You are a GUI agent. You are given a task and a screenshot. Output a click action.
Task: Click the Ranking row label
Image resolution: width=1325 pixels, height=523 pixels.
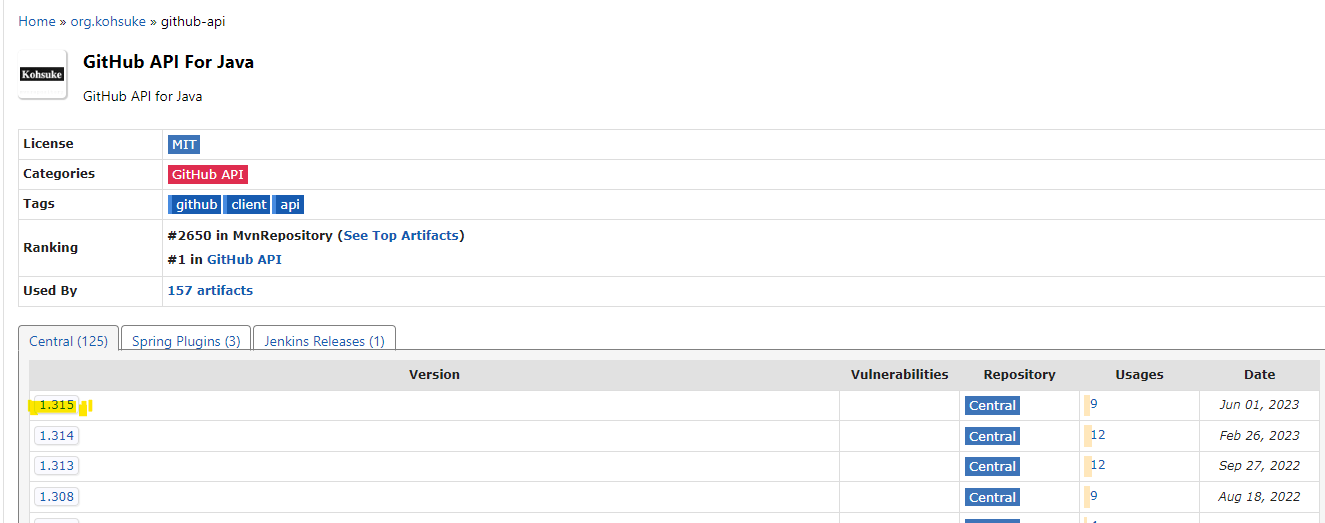point(50,247)
